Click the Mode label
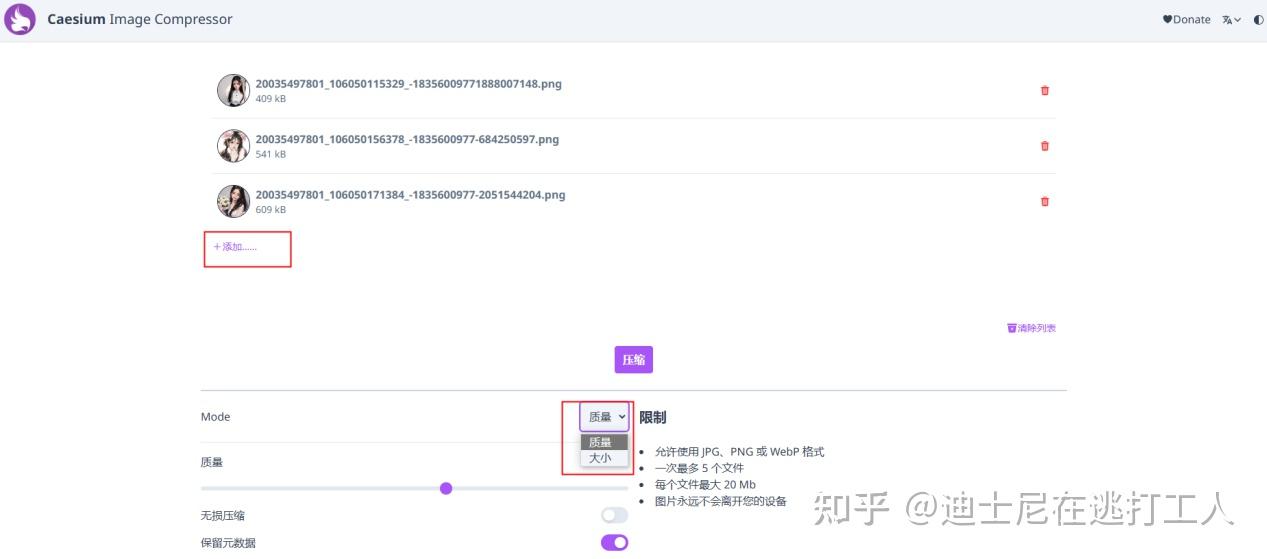The image size is (1267, 559). click(x=215, y=417)
